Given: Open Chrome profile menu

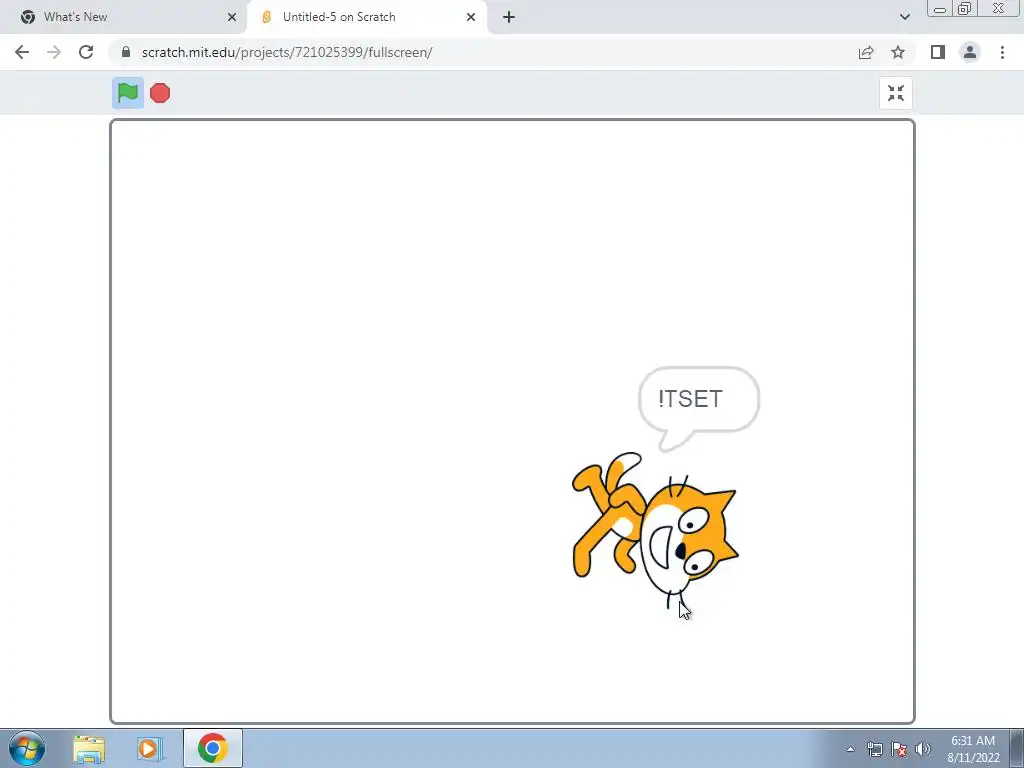Looking at the screenshot, I should 970,52.
